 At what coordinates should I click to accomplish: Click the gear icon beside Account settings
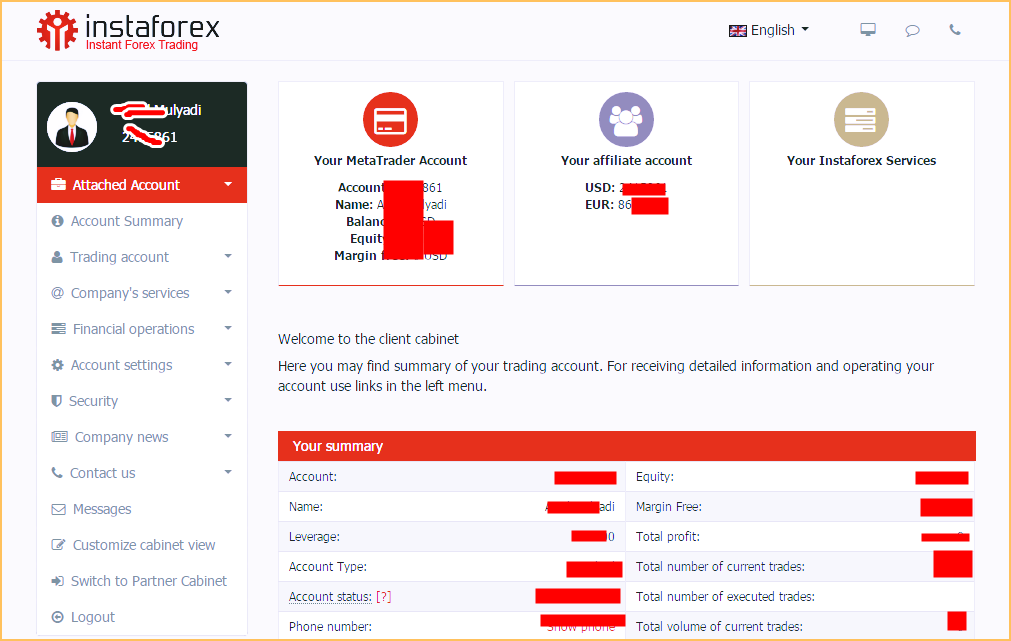tap(57, 365)
